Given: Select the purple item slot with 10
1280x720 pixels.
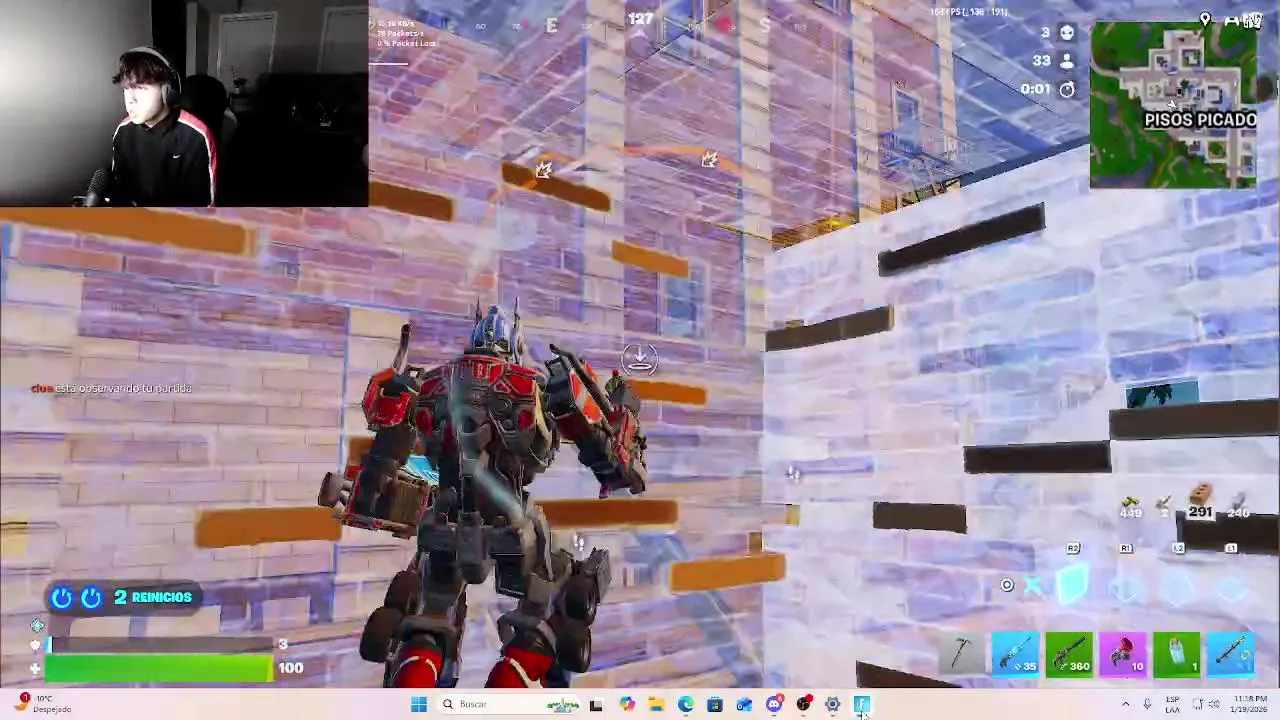Looking at the screenshot, I should click(x=1123, y=654).
